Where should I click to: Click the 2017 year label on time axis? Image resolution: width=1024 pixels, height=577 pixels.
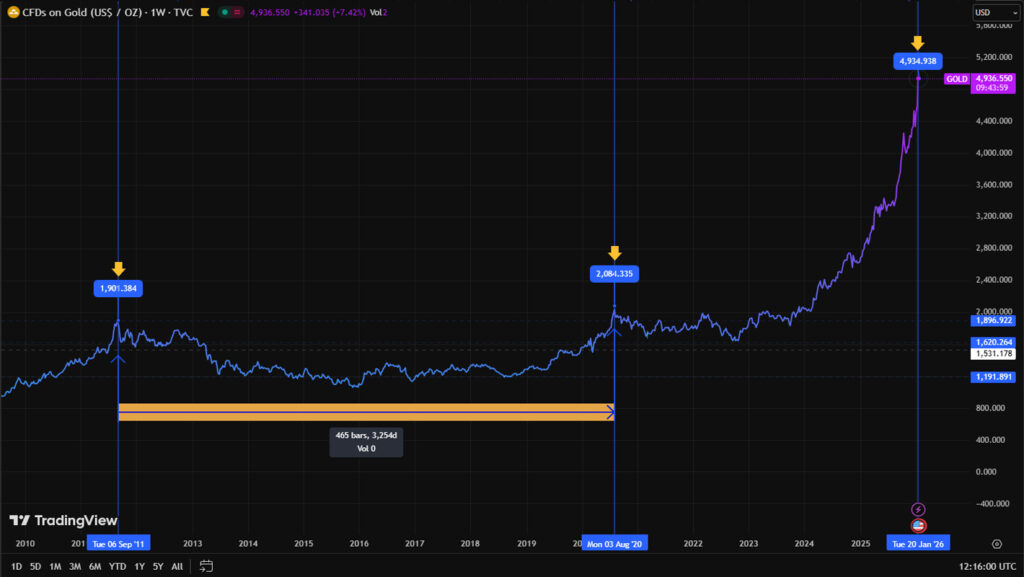(x=415, y=544)
